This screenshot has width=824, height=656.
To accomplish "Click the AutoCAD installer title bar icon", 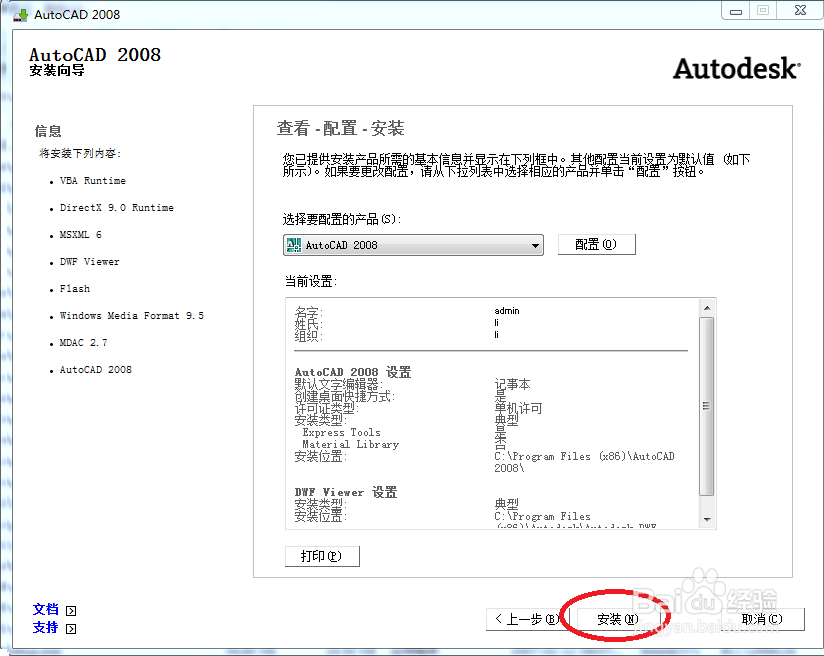I will pyautogui.click(x=20, y=14).
